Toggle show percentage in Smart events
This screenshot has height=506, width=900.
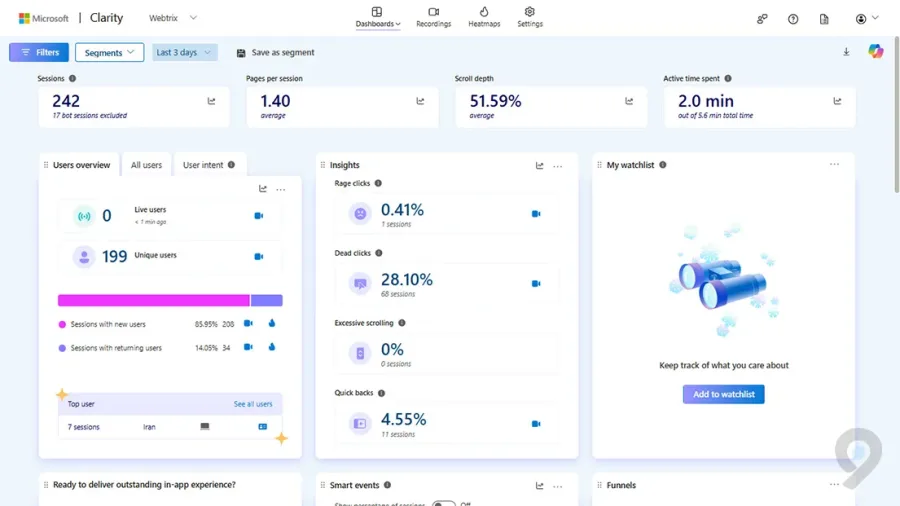[443, 504]
